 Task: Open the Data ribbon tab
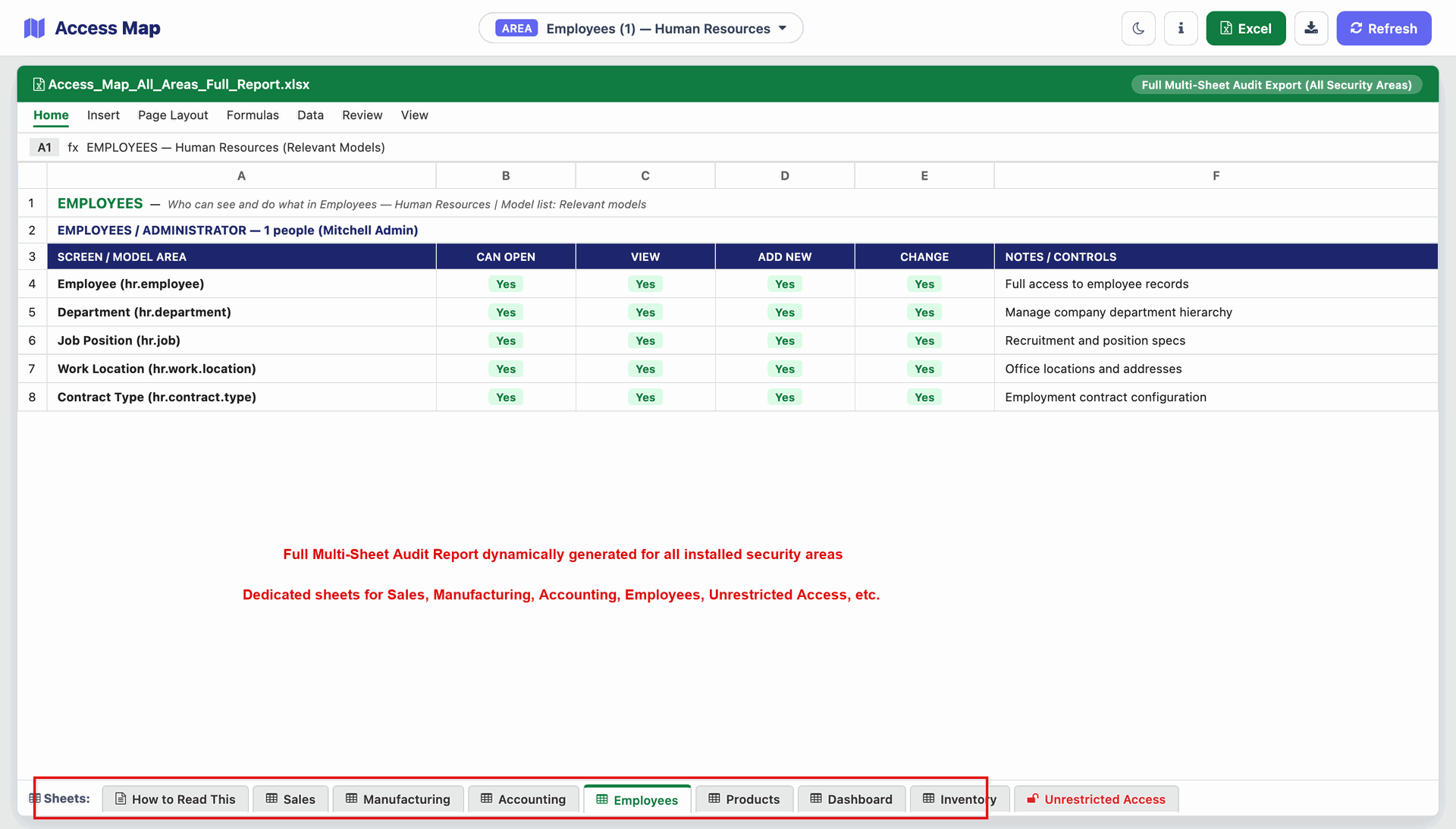[310, 115]
